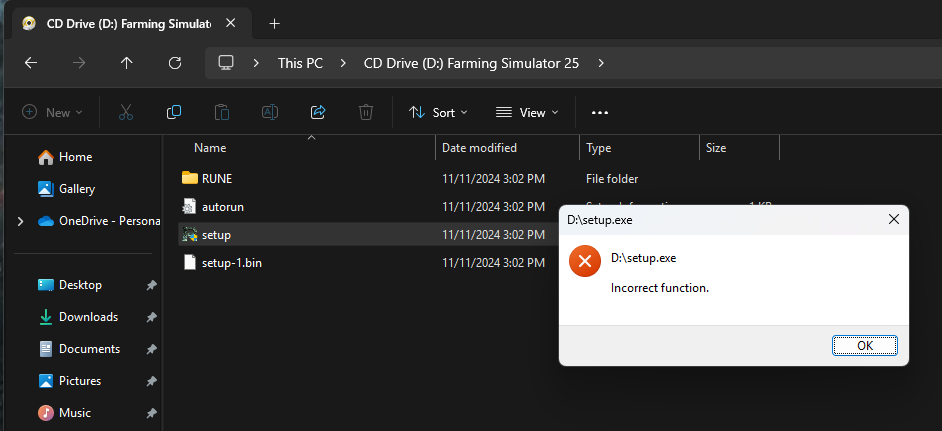Click the Paste clipboard icon
This screenshot has width=942, height=431.
[222, 112]
